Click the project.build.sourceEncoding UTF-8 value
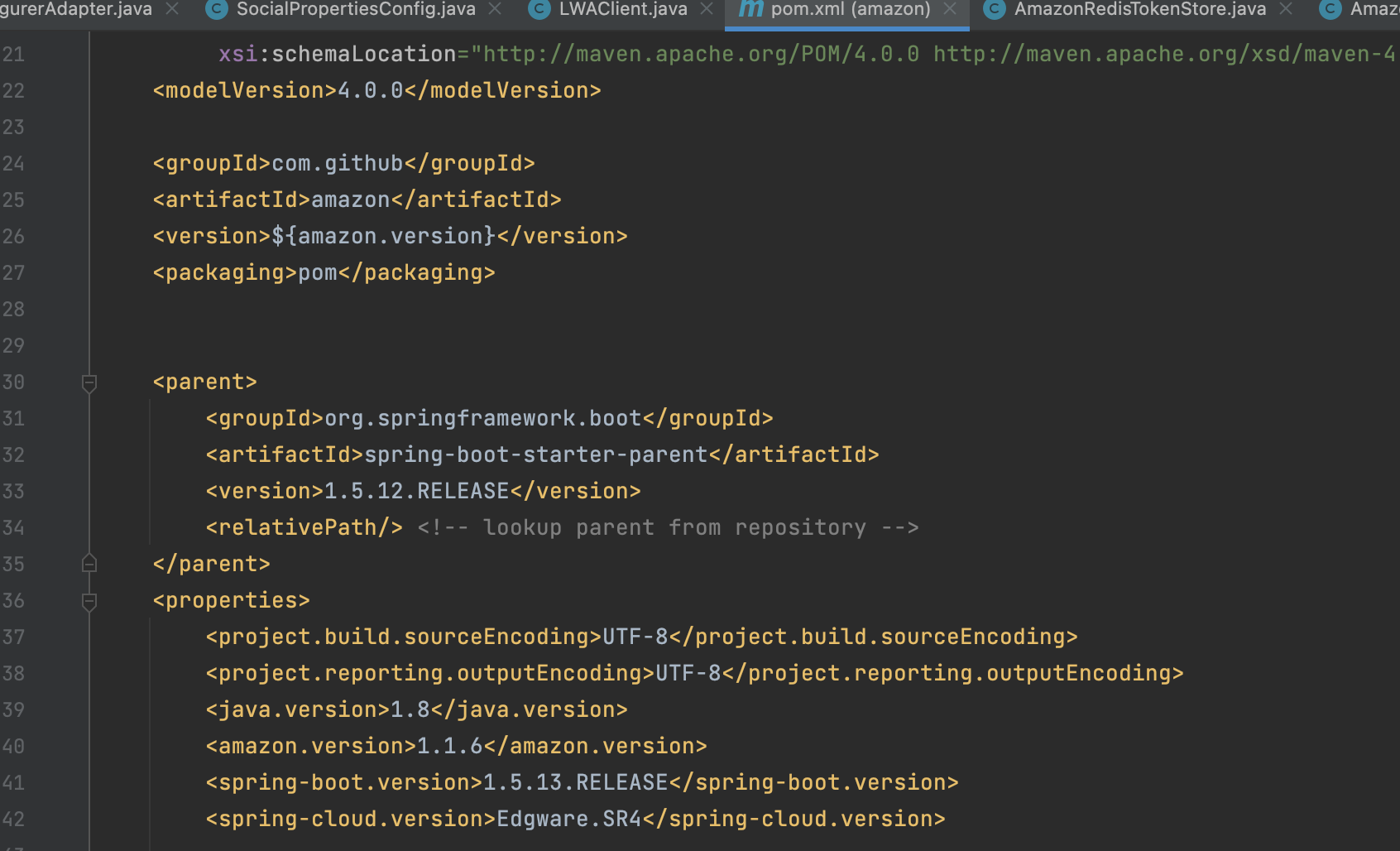This screenshot has height=851, width=1400. coord(635,637)
